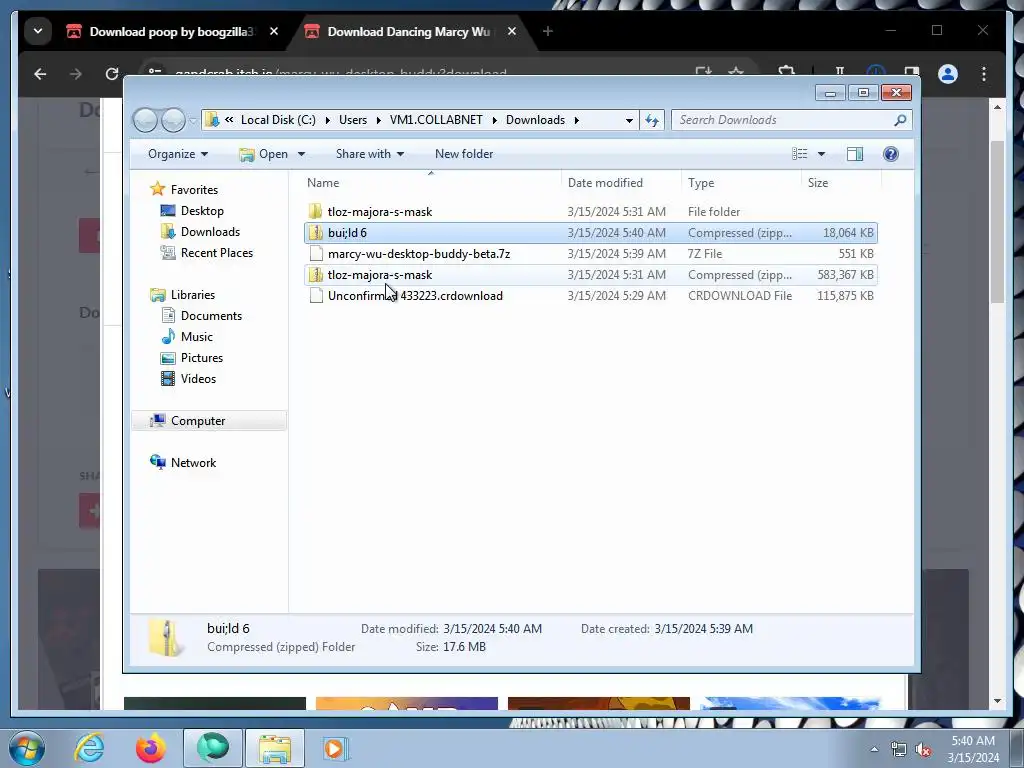Click search magnifier icon in Explorer
1024x768 pixels.
900,120
